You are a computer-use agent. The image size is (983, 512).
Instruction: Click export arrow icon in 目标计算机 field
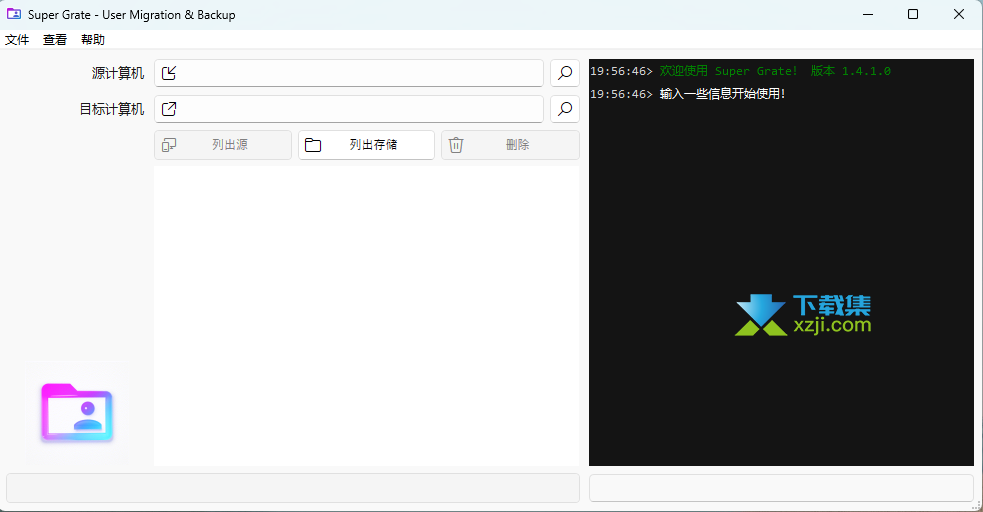(x=169, y=109)
